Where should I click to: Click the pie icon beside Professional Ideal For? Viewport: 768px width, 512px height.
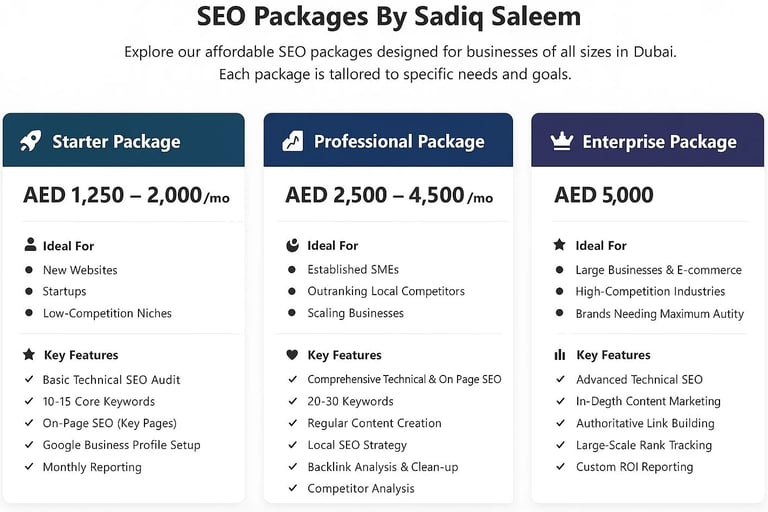pos(292,245)
